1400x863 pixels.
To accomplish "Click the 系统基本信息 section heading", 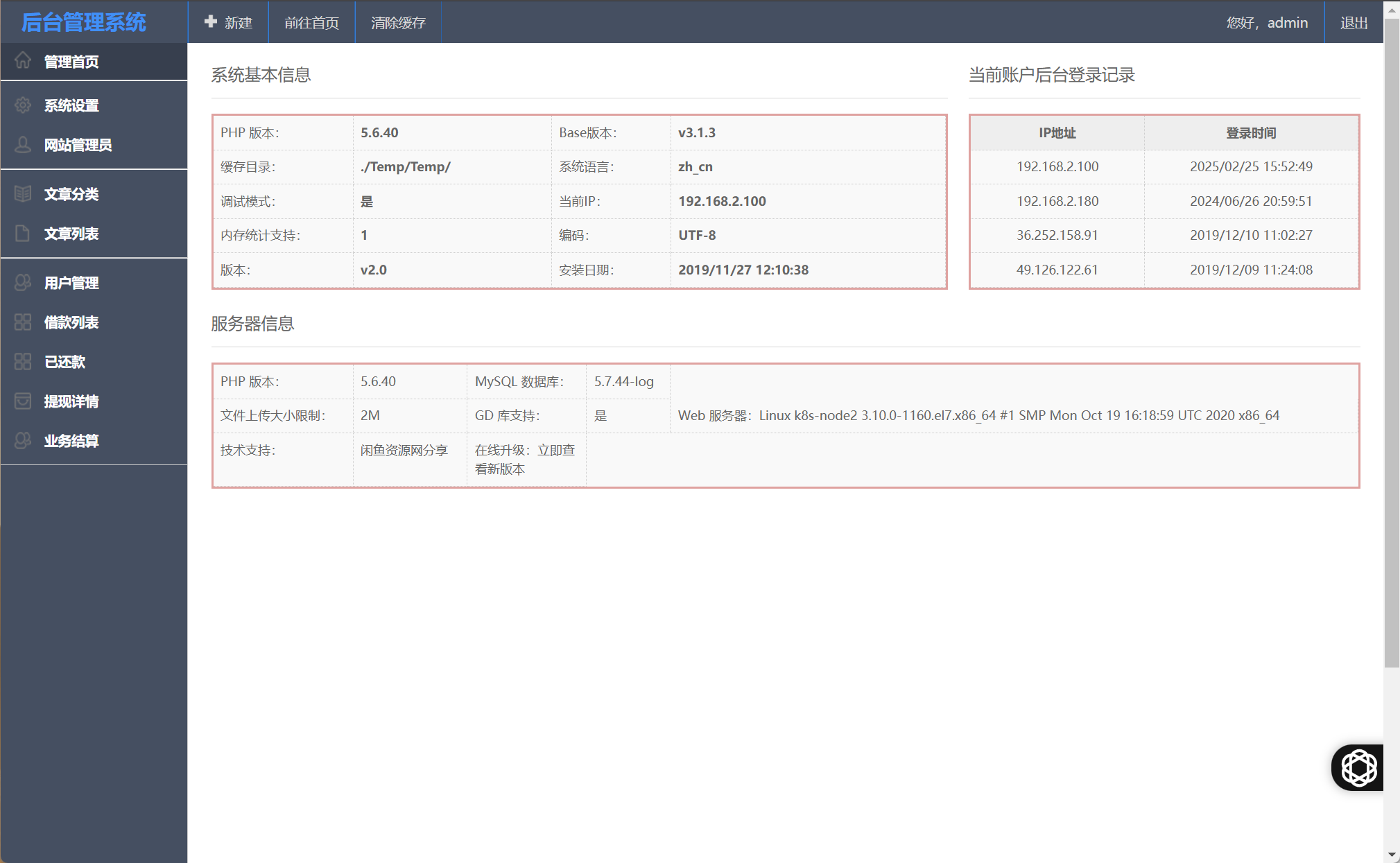I will click(261, 75).
